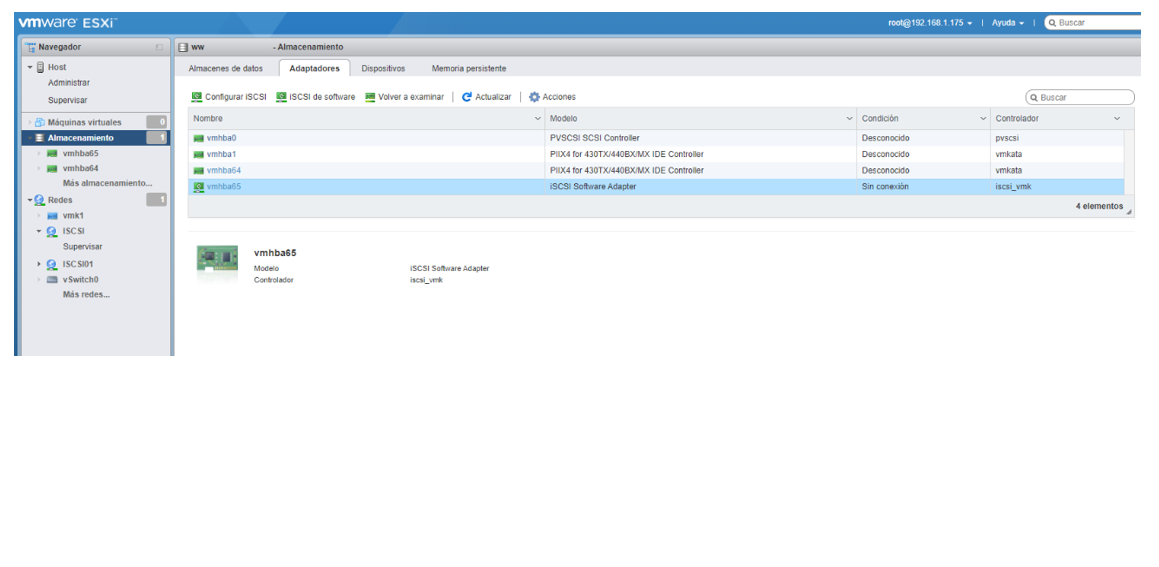Open the root@192.168.1.175 user menu

click(x=930, y=23)
